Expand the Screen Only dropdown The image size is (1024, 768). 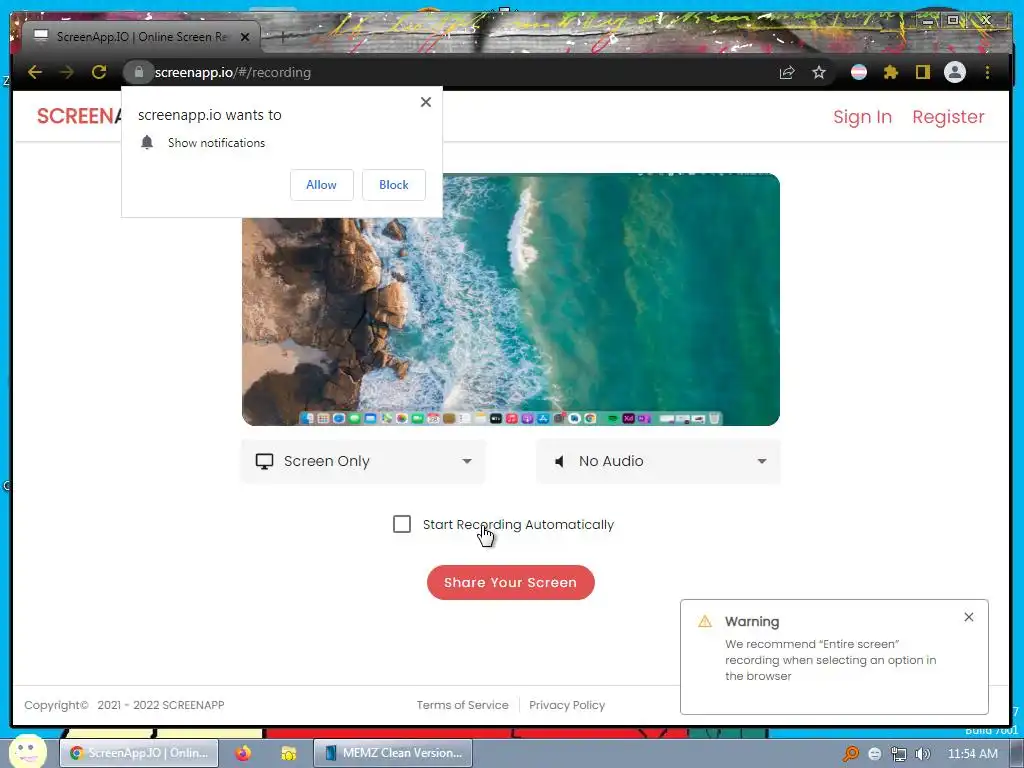click(x=363, y=461)
